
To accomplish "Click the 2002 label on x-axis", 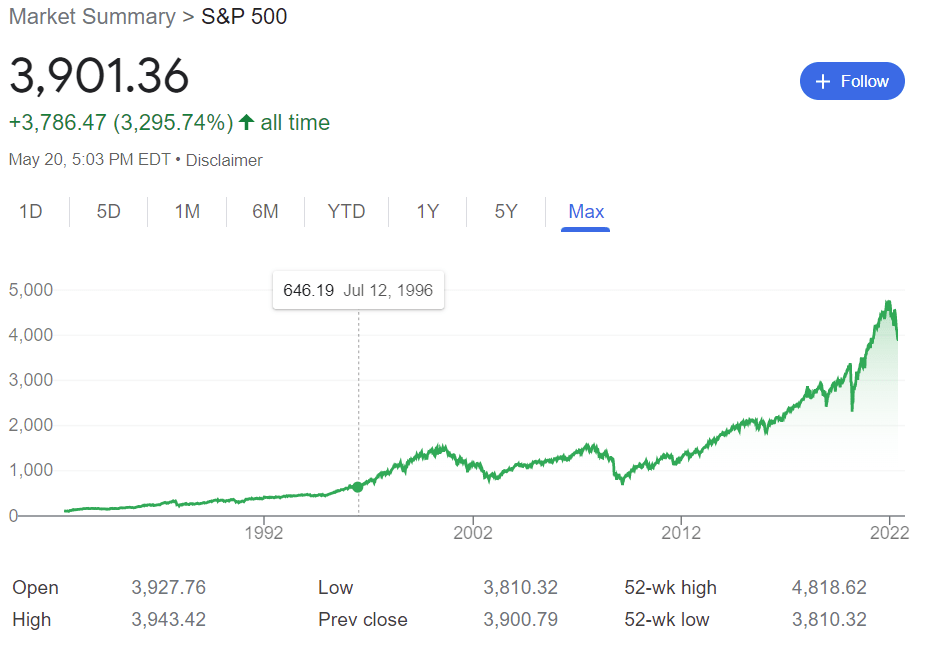I will 472,532.
